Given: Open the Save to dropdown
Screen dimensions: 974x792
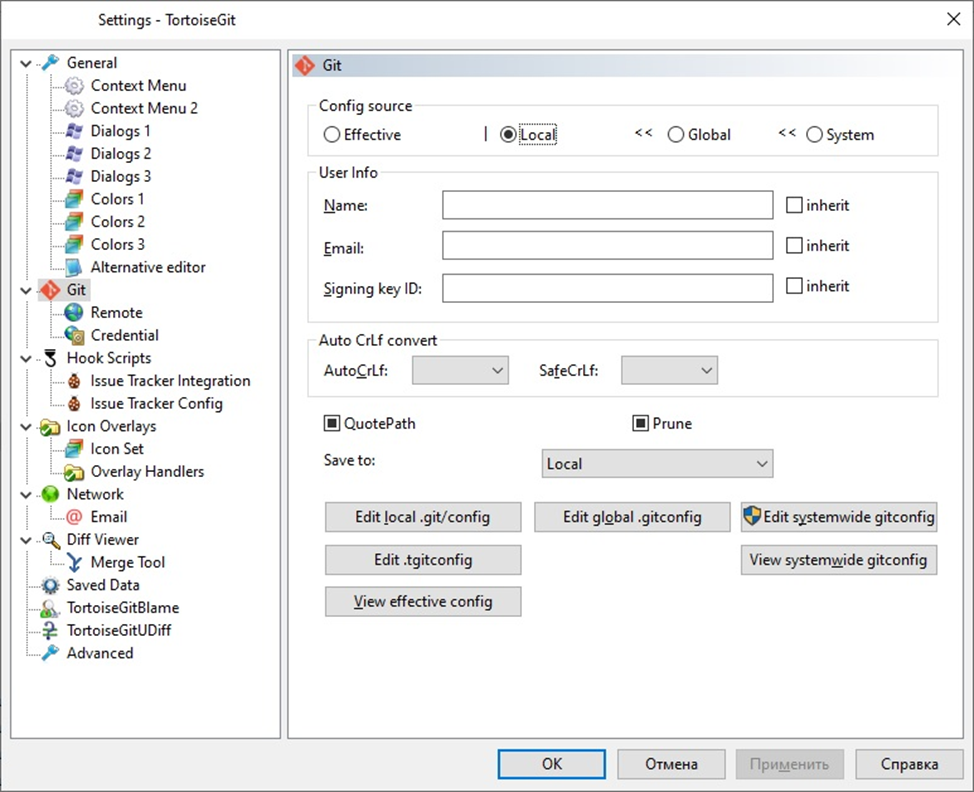Looking at the screenshot, I should tap(656, 464).
